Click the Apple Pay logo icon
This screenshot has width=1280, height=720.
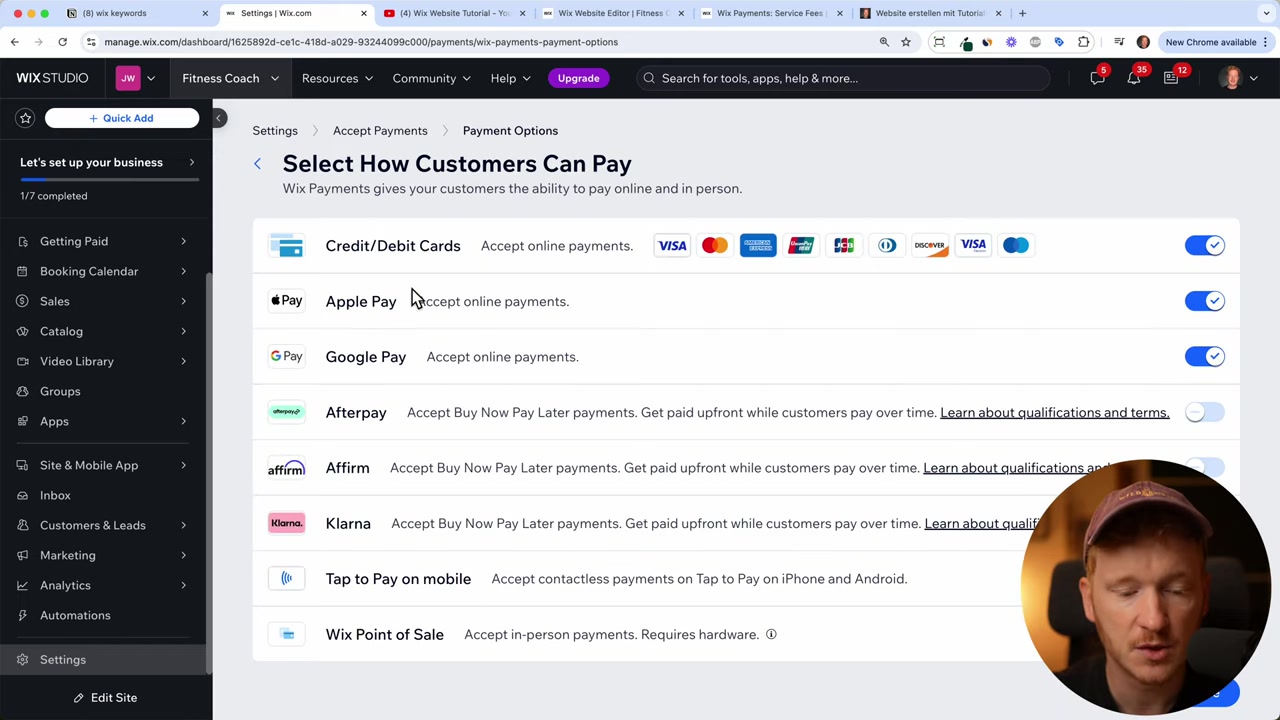tap(287, 300)
